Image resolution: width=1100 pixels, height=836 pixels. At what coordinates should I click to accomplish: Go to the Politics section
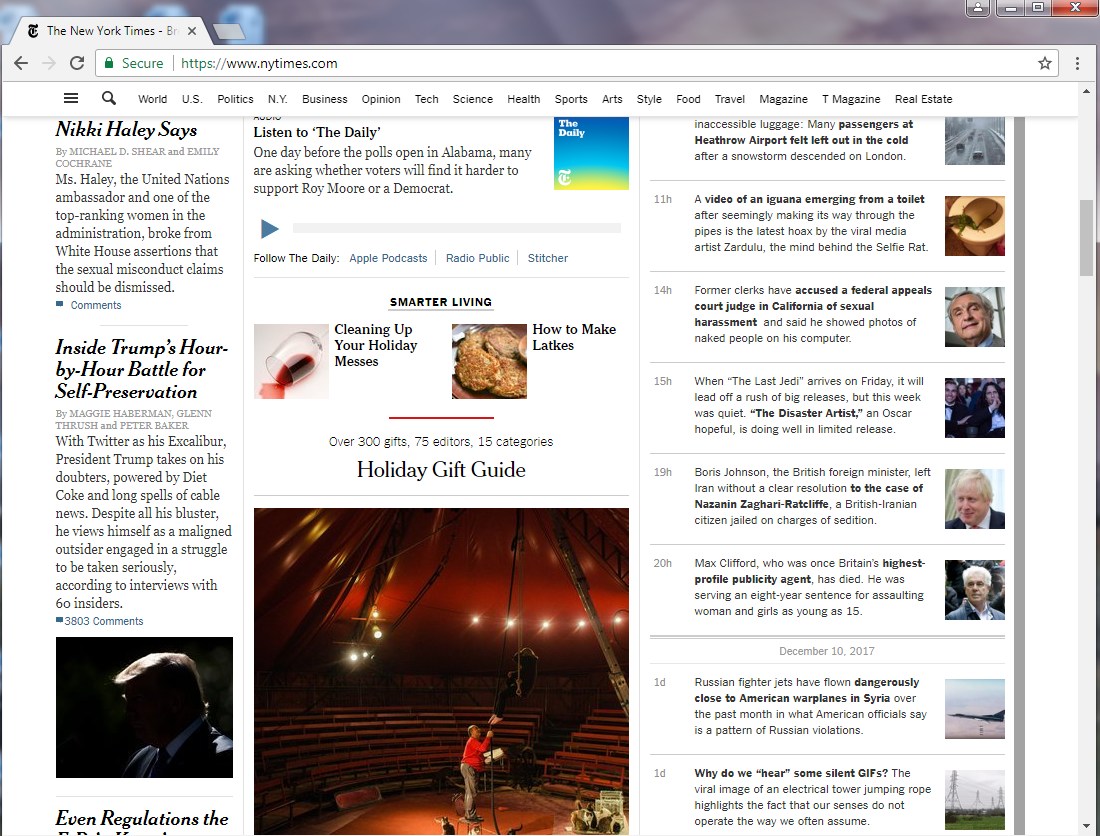click(x=235, y=99)
